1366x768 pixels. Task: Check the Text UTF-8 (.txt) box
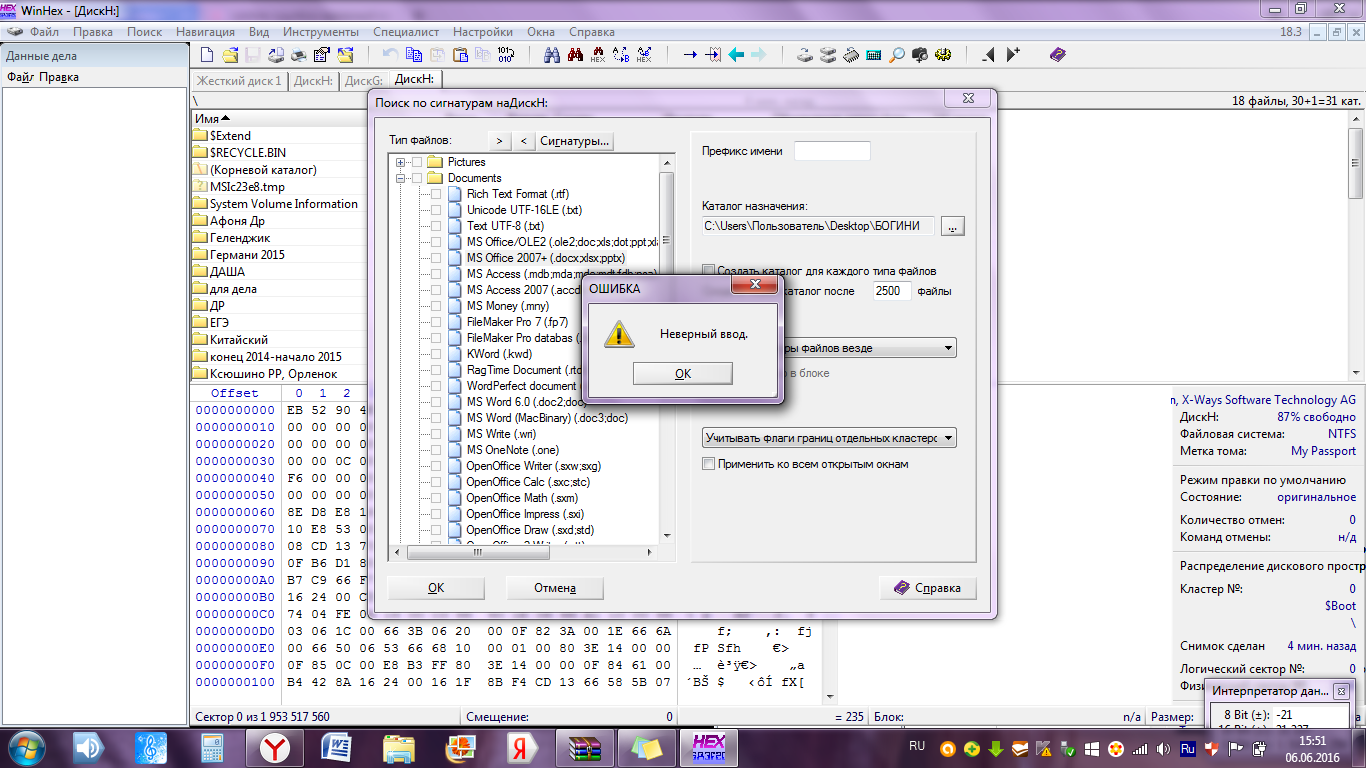click(435, 226)
